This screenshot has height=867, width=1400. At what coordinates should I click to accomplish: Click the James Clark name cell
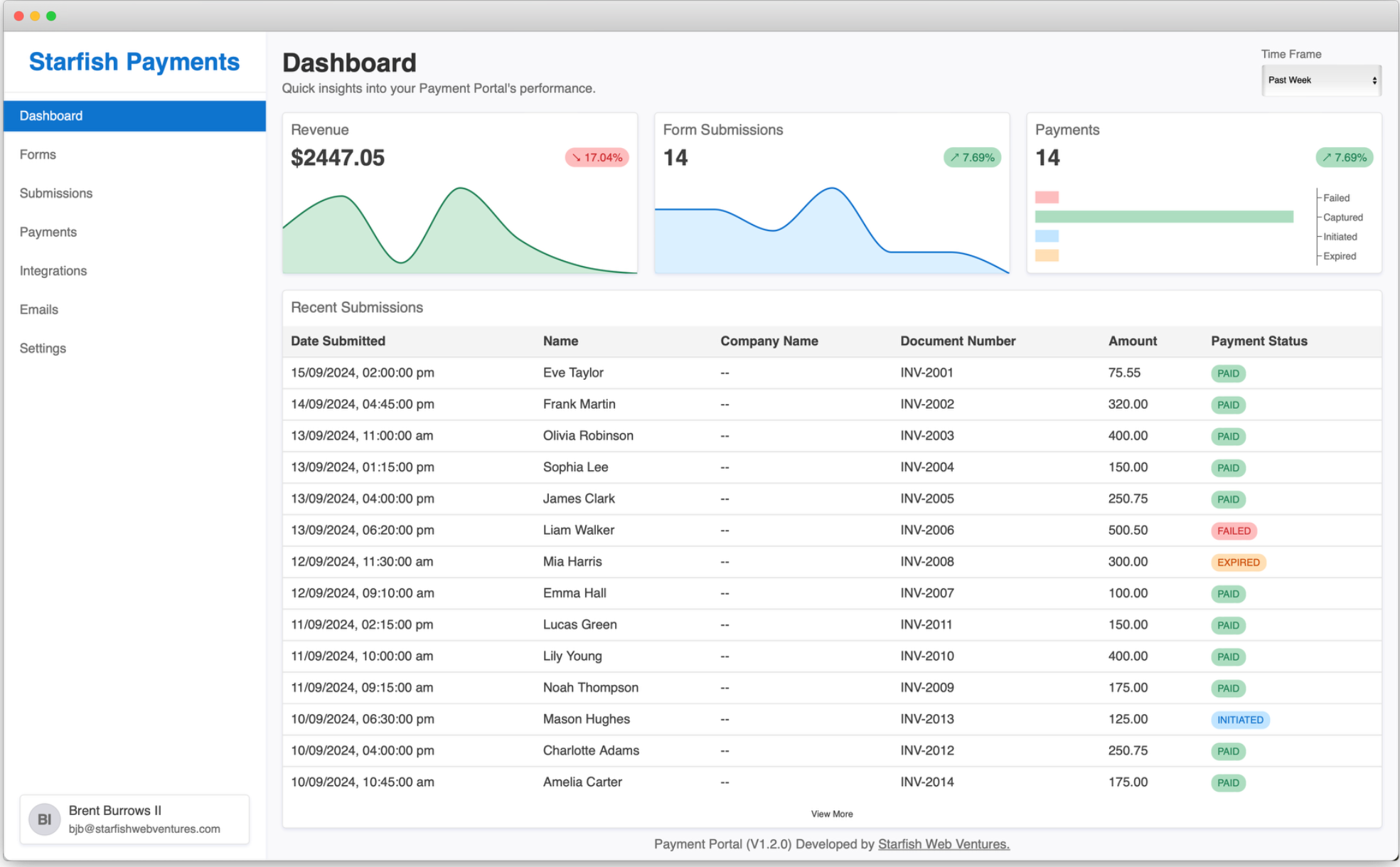click(579, 499)
